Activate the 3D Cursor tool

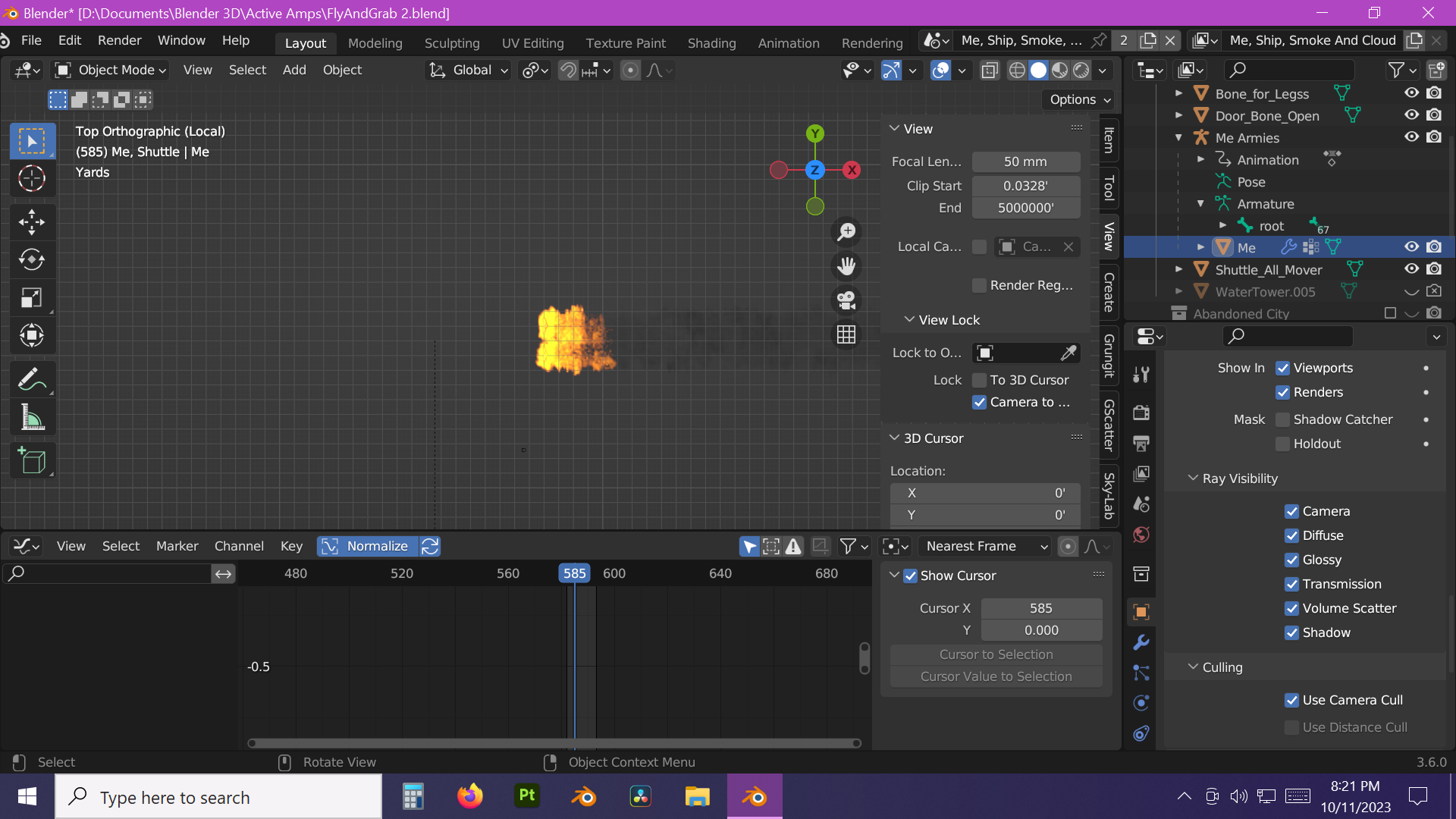pyautogui.click(x=32, y=179)
